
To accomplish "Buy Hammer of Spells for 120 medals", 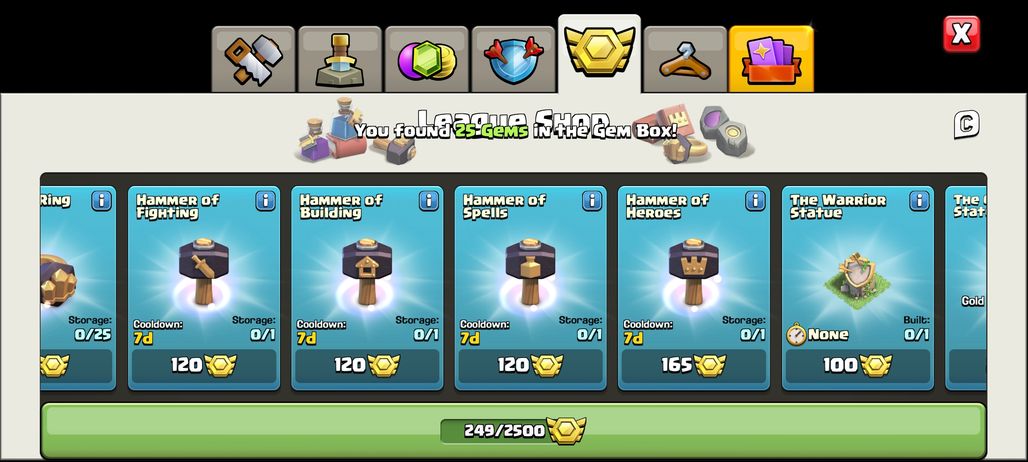I will coord(530,366).
